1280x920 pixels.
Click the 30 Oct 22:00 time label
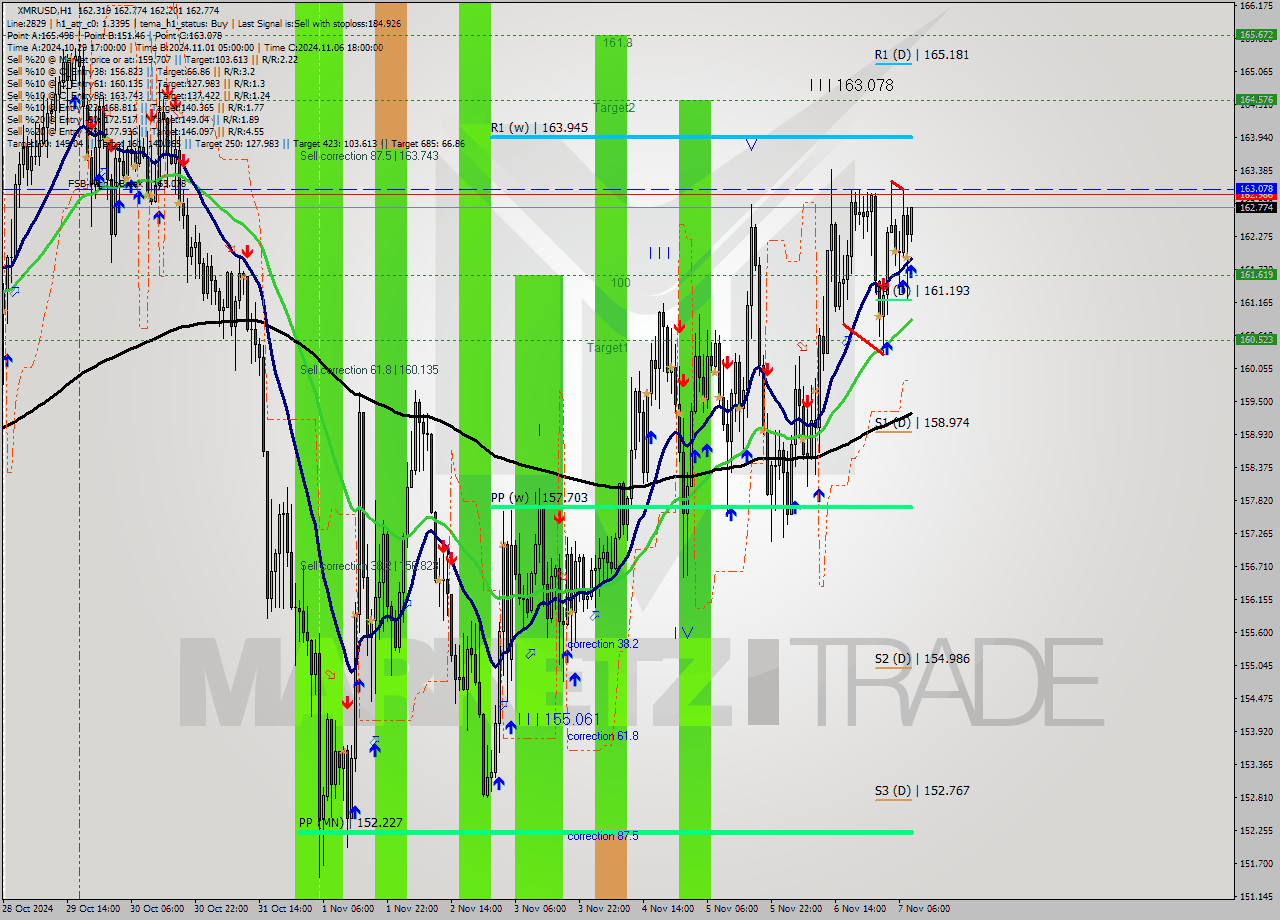click(221, 909)
